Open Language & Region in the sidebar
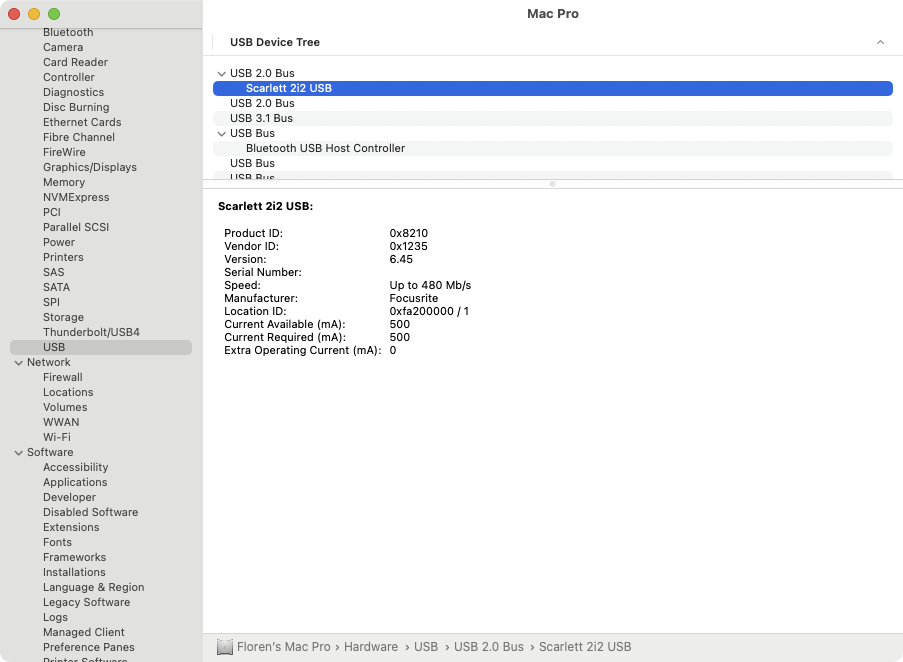 click(x=93, y=587)
